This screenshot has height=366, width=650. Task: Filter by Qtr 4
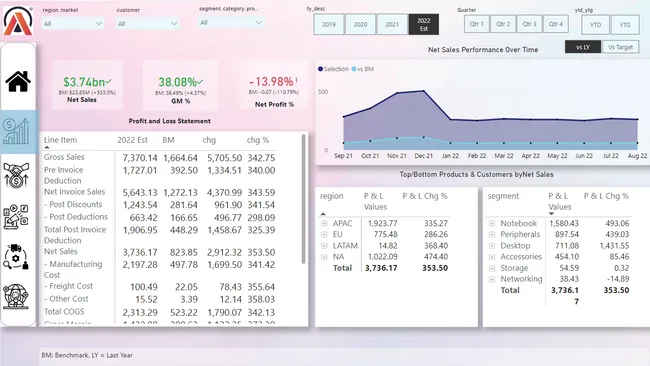pos(556,24)
